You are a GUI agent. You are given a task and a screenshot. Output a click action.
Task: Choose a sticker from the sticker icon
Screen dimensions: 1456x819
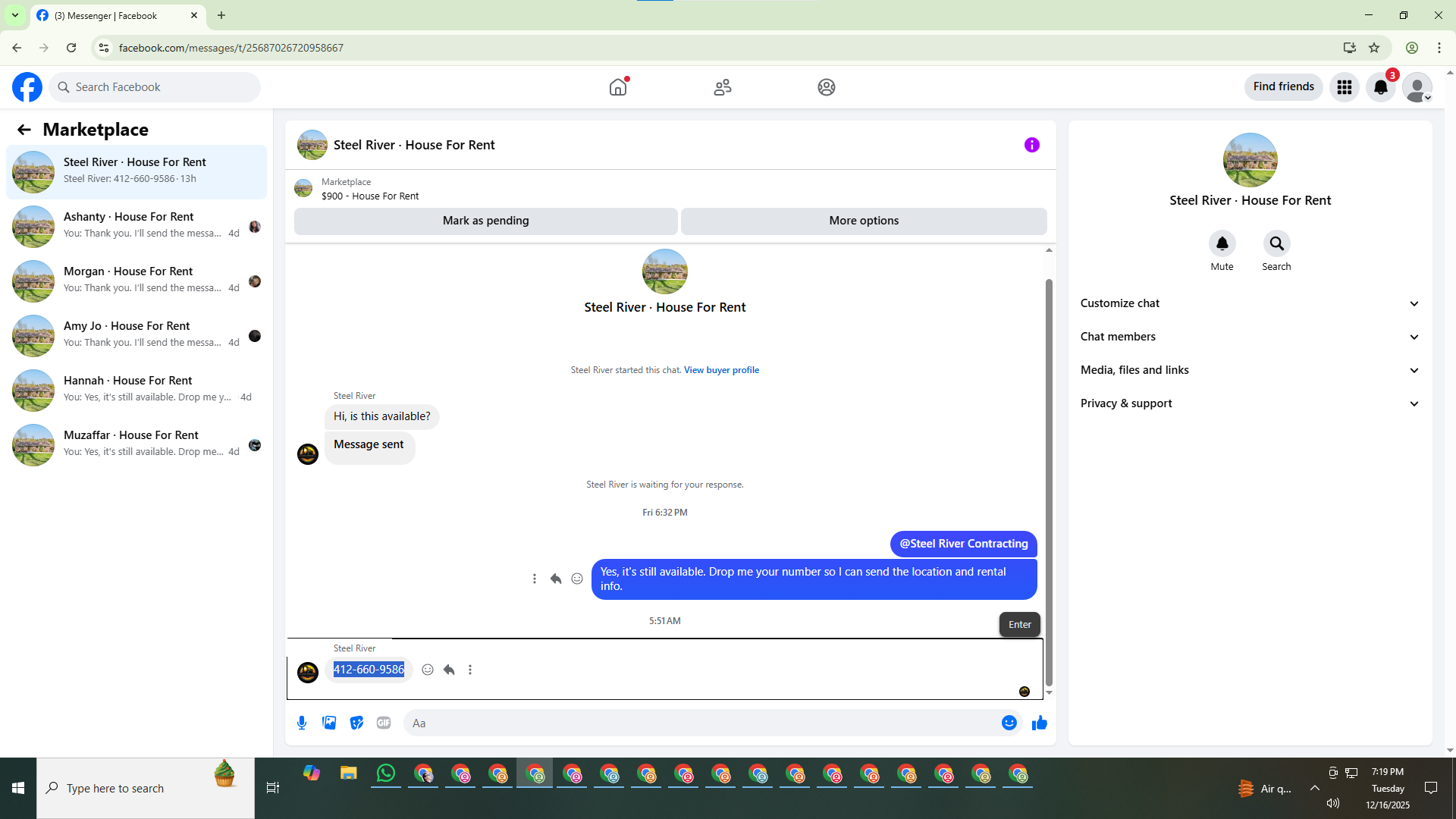click(x=356, y=723)
